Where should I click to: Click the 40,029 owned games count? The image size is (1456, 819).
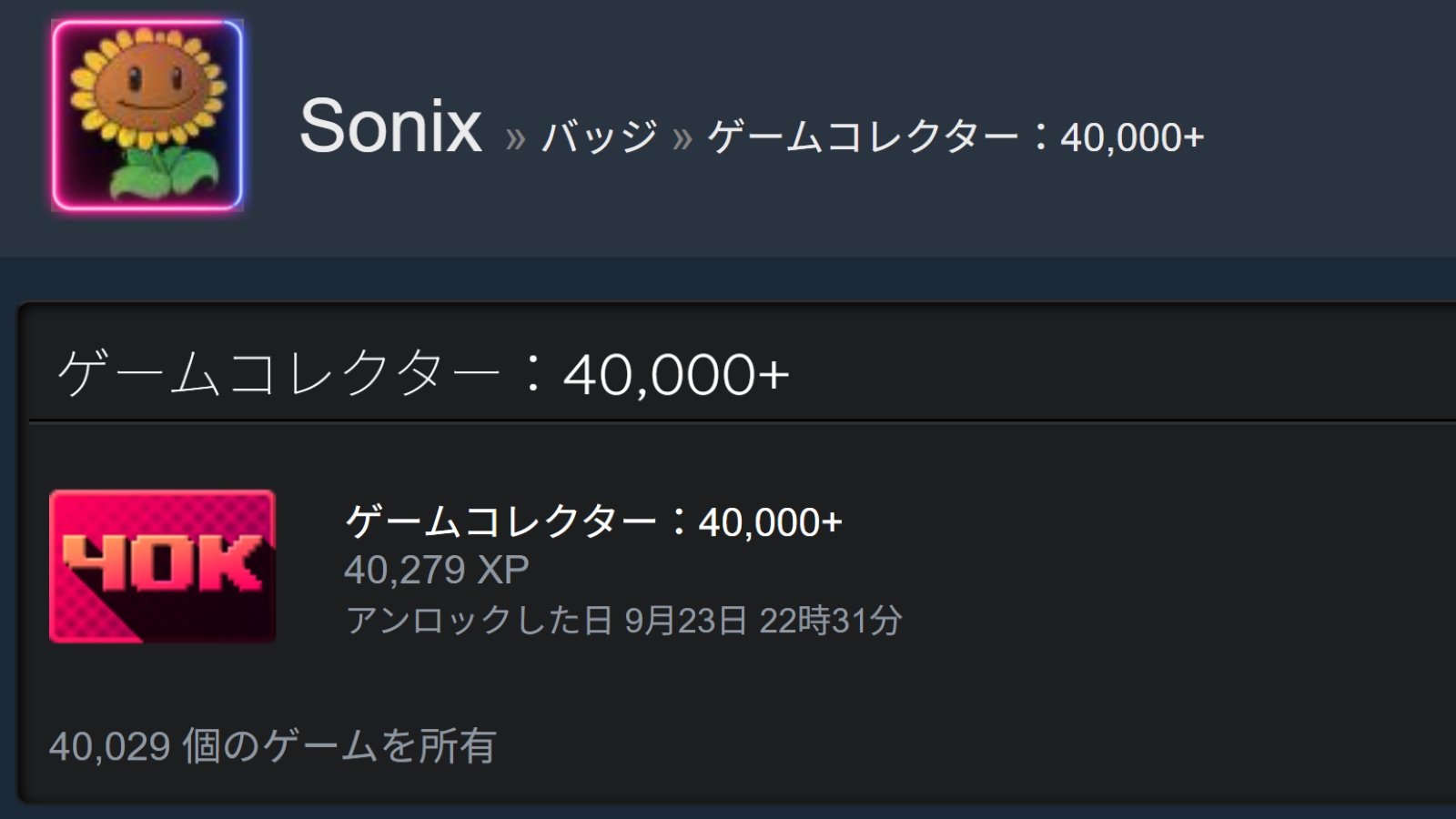click(110, 746)
